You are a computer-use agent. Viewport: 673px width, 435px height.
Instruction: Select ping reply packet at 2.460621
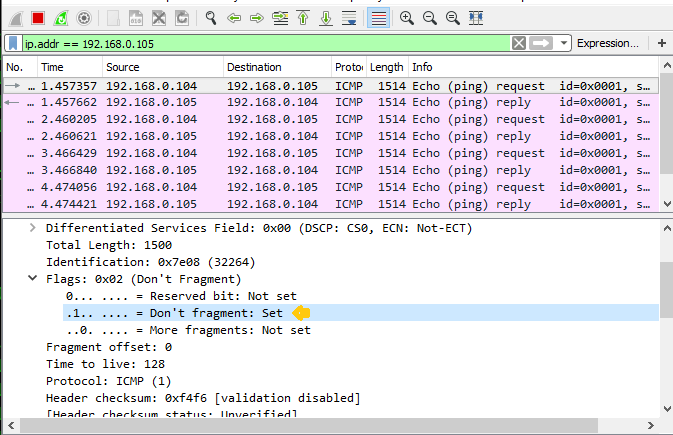pyautogui.click(x=330, y=136)
